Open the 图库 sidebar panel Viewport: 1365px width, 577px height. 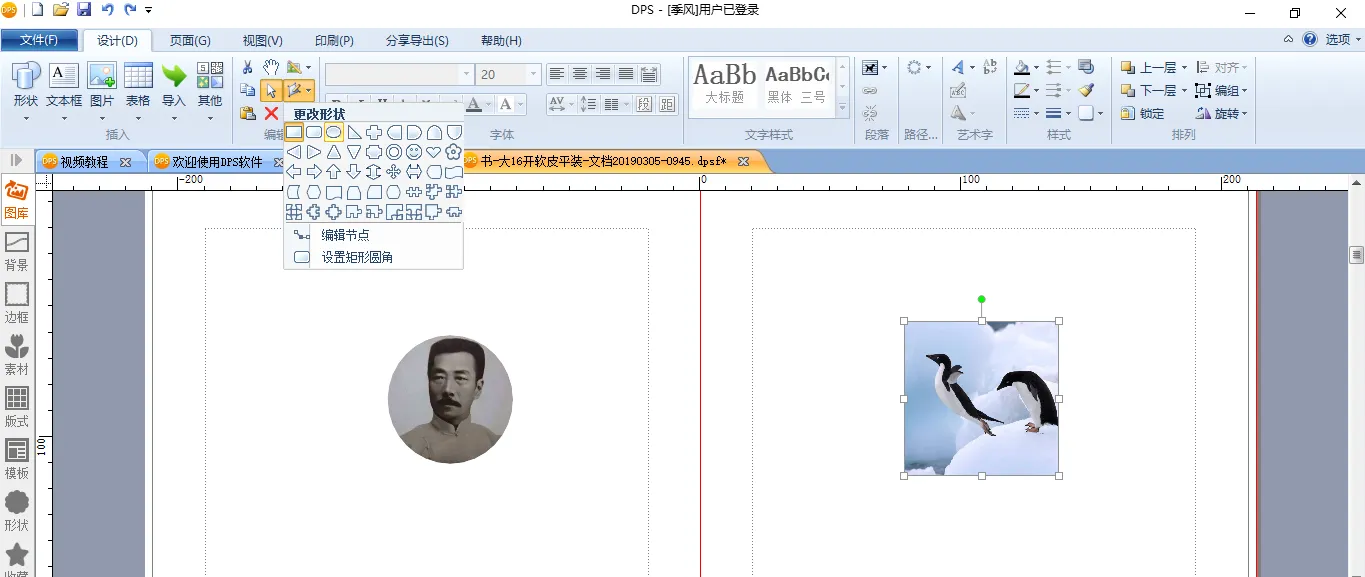coord(17,200)
